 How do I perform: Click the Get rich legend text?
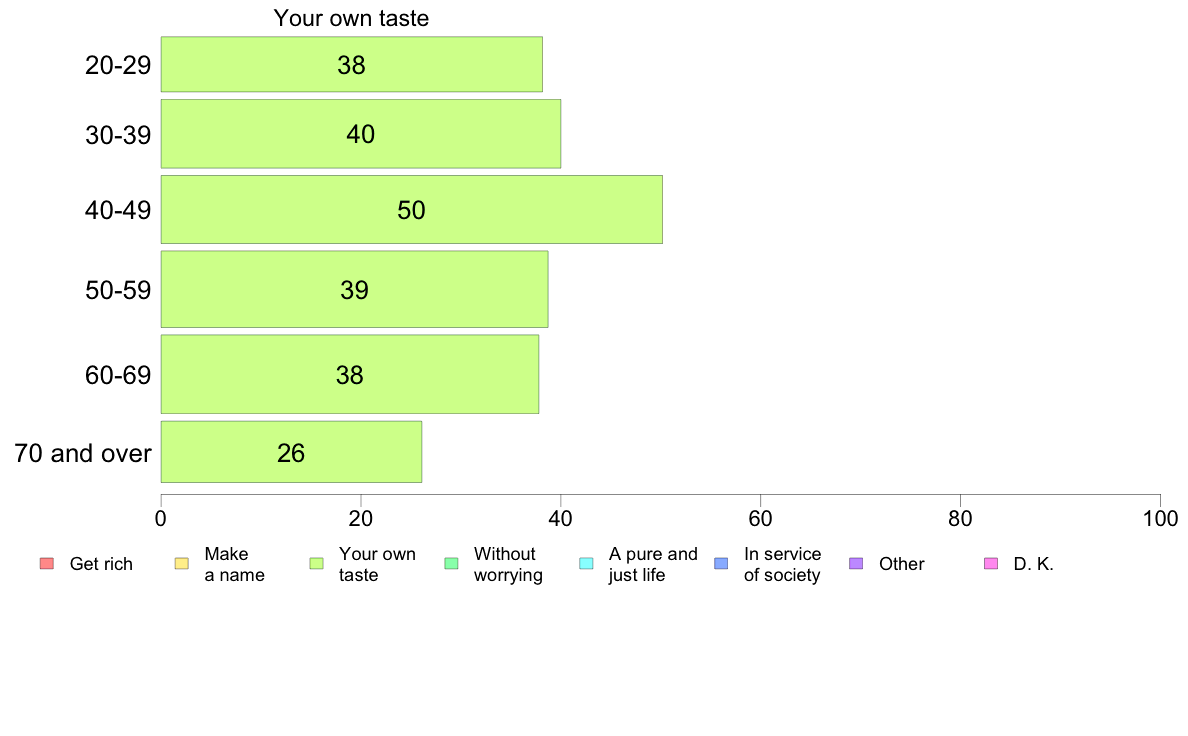tap(101, 564)
